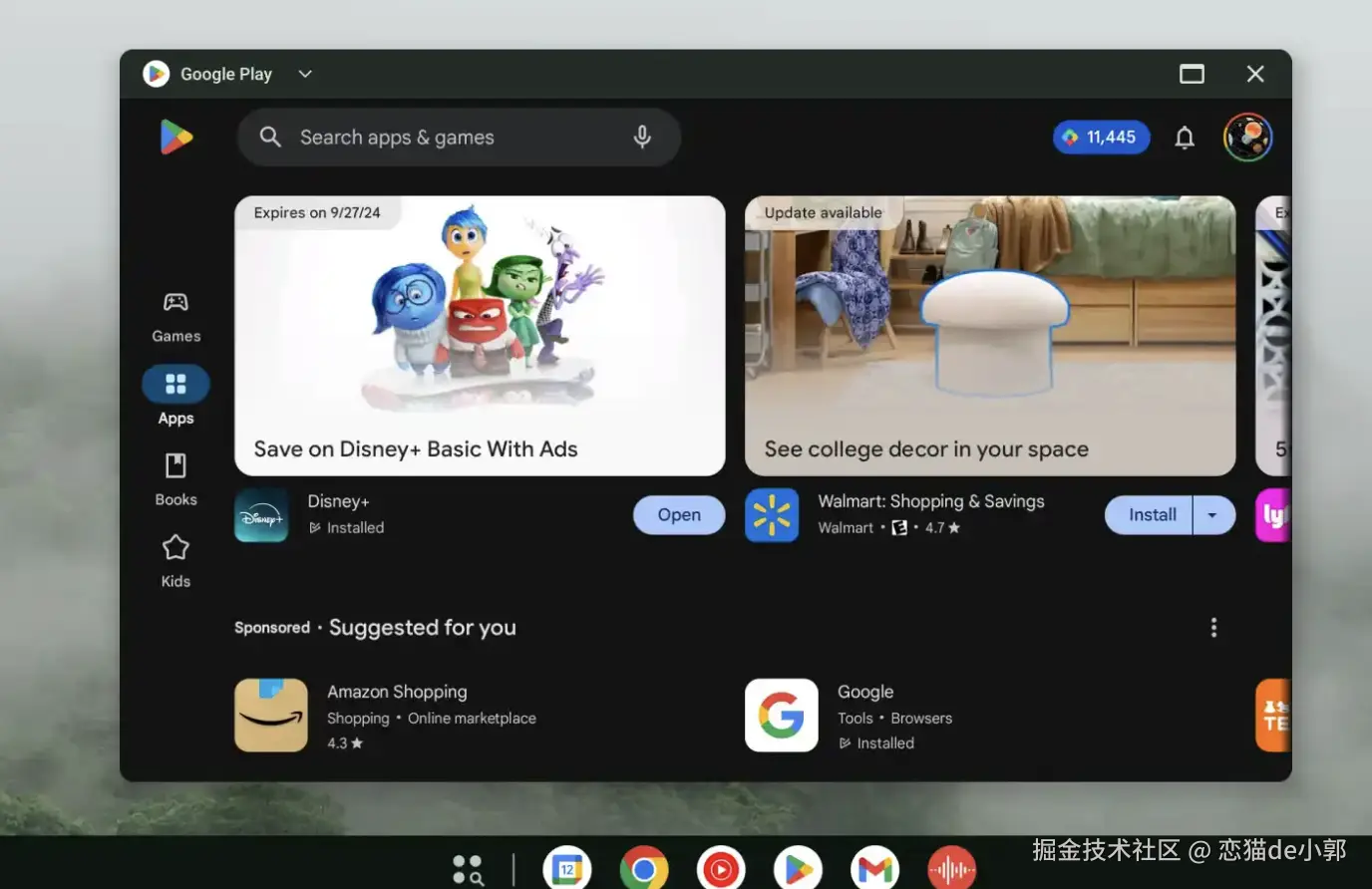Open the Google app listing title

click(865, 692)
